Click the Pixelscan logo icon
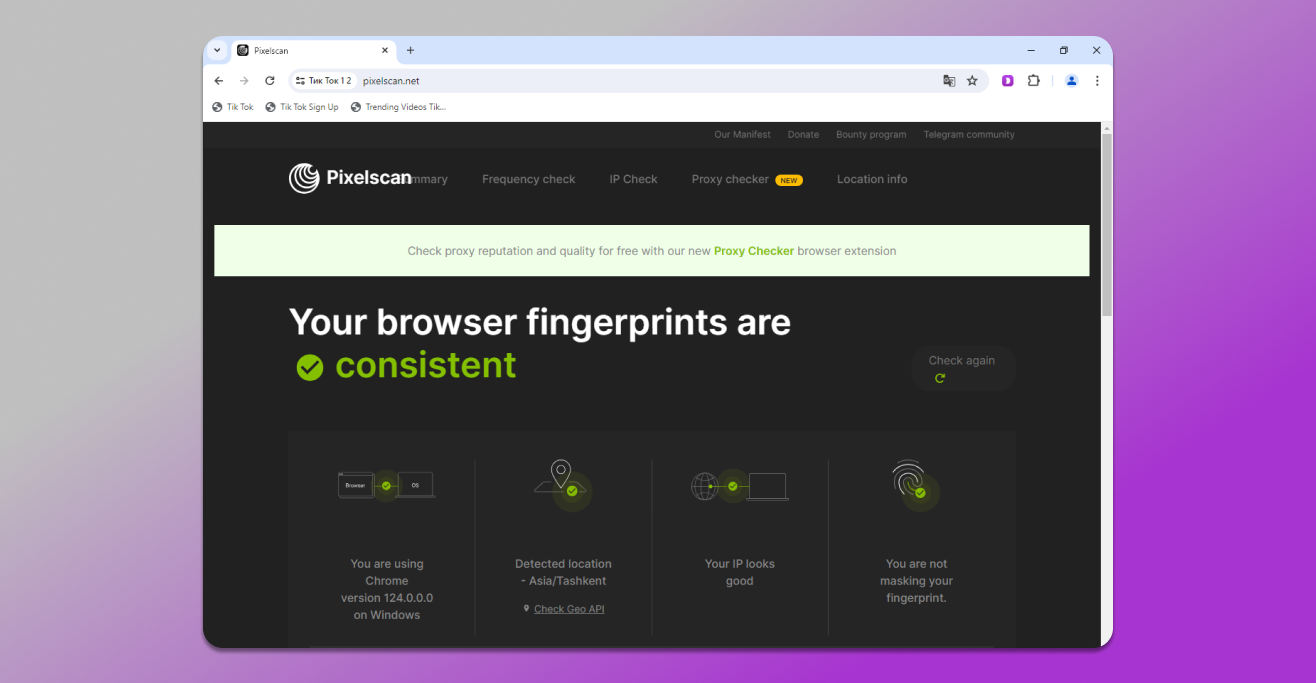The width and height of the screenshot is (1316, 683). 304,178
